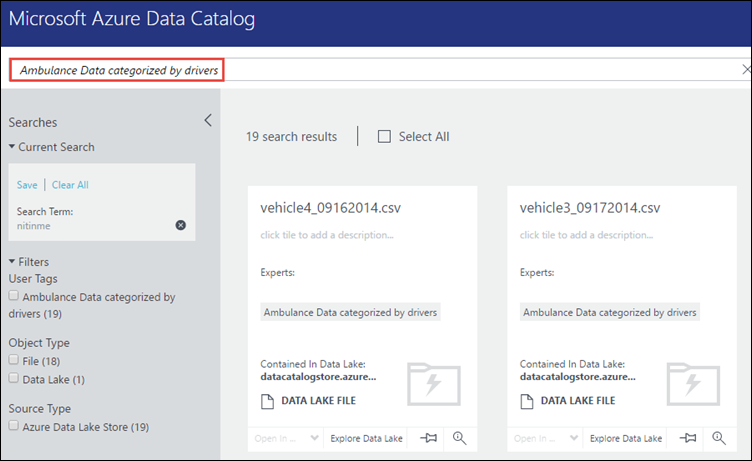
Task: Click datacatalogstore.azure... link on vehicle4 tile
Action: [318, 377]
